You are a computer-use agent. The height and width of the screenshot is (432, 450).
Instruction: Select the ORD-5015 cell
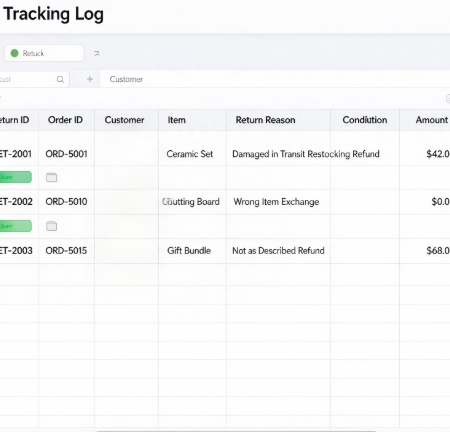tap(66, 251)
